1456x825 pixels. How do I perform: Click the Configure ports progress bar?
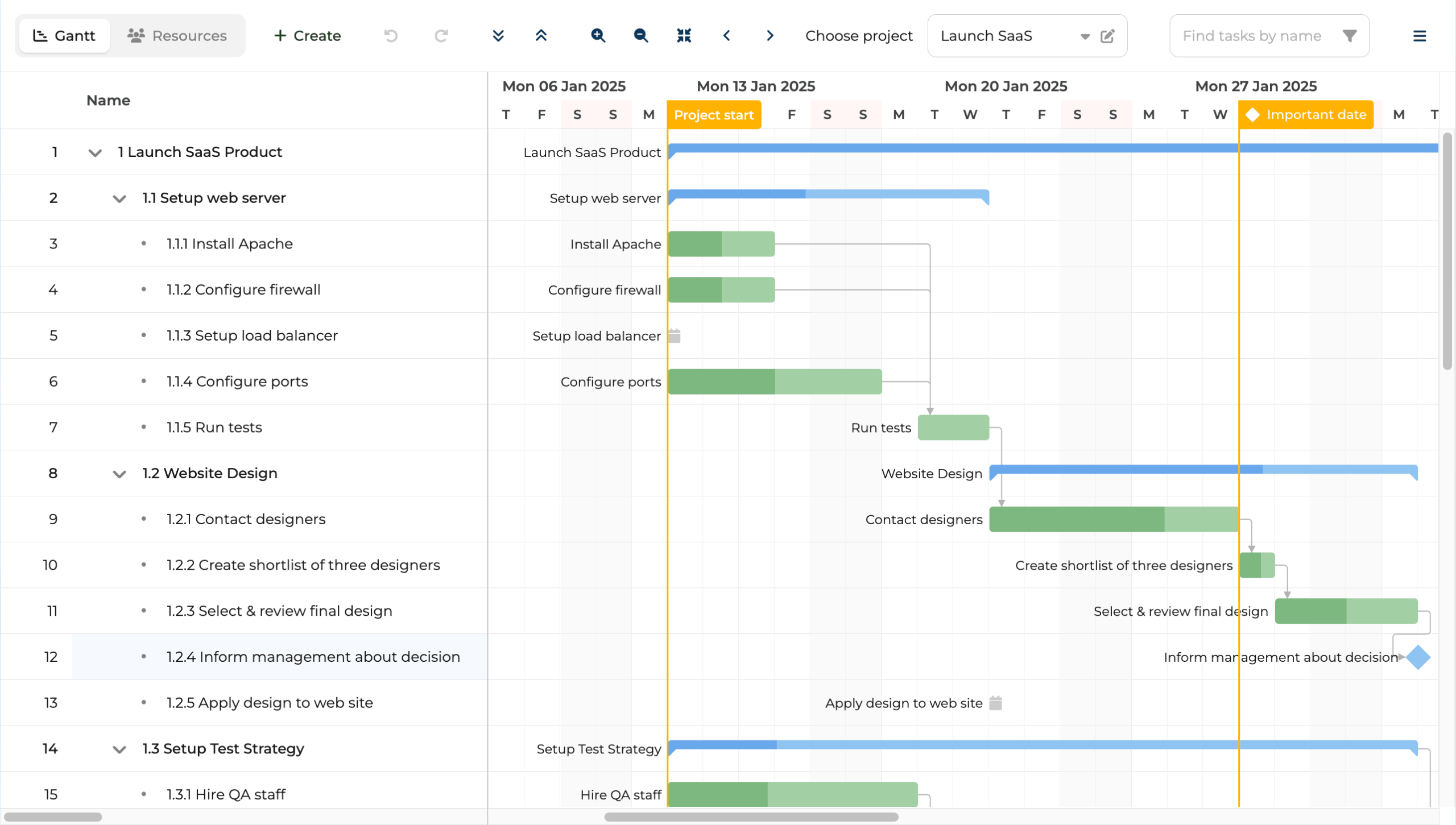click(x=775, y=382)
